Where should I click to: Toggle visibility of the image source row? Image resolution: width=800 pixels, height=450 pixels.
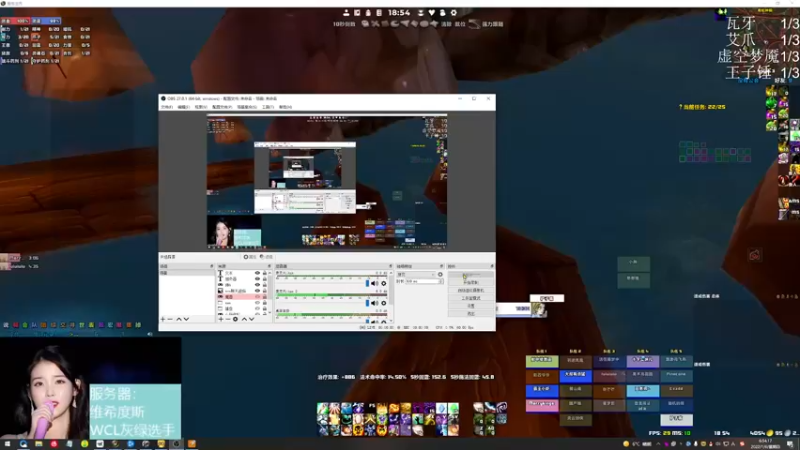(257, 291)
